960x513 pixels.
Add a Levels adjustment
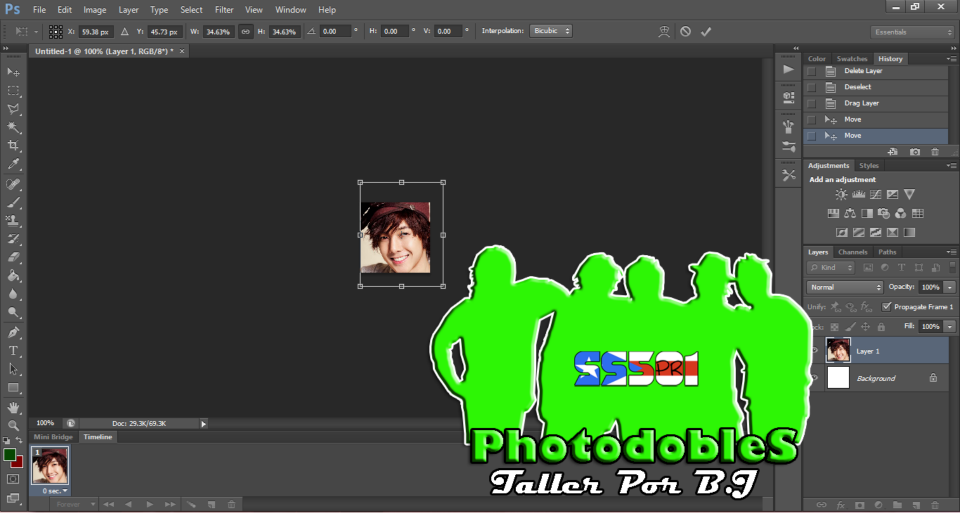(858, 195)
